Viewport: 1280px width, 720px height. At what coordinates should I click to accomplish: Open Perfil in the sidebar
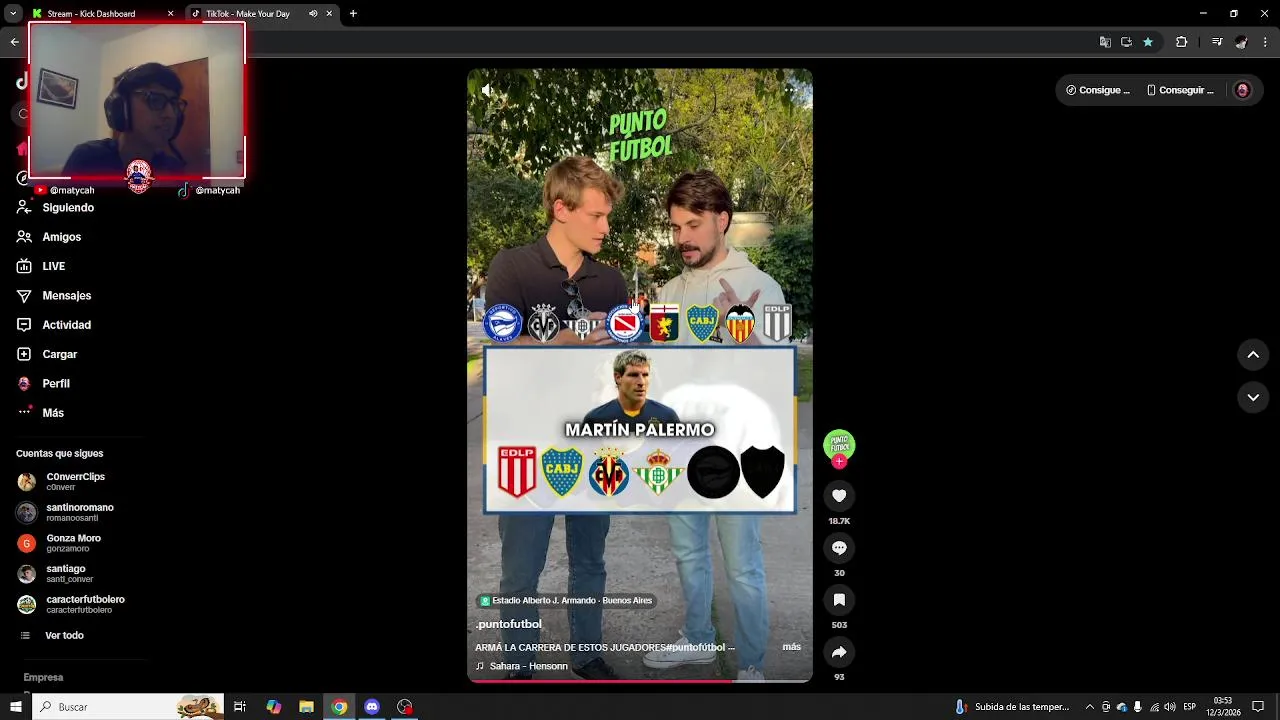43,384
